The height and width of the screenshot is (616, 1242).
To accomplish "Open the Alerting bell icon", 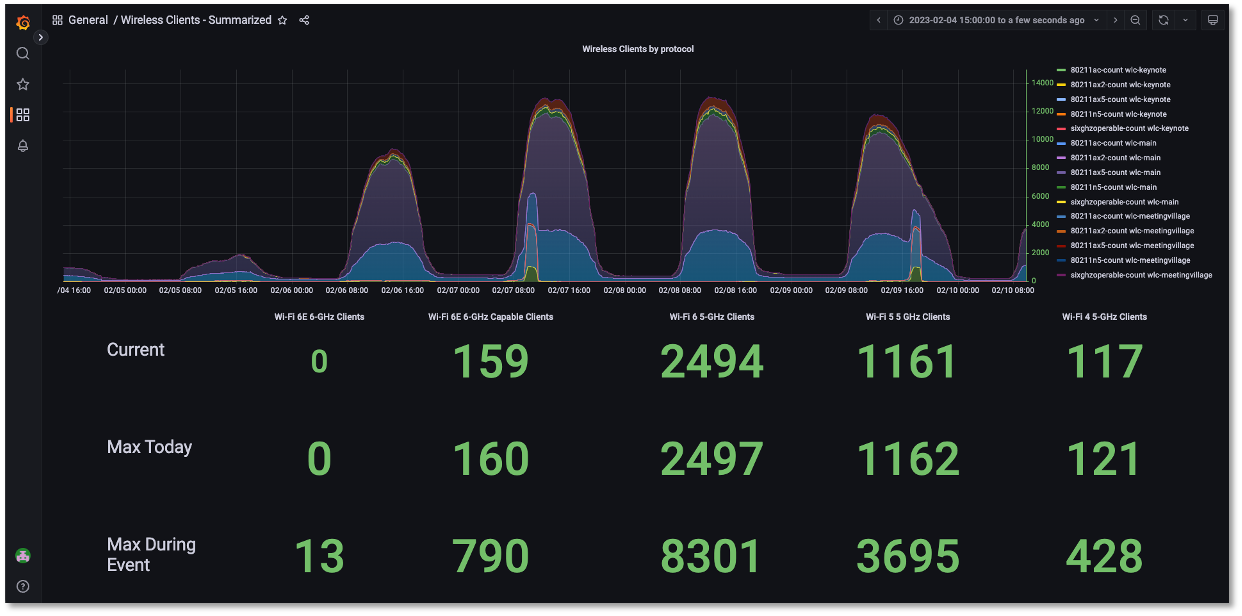I will (x=23, y=146).
